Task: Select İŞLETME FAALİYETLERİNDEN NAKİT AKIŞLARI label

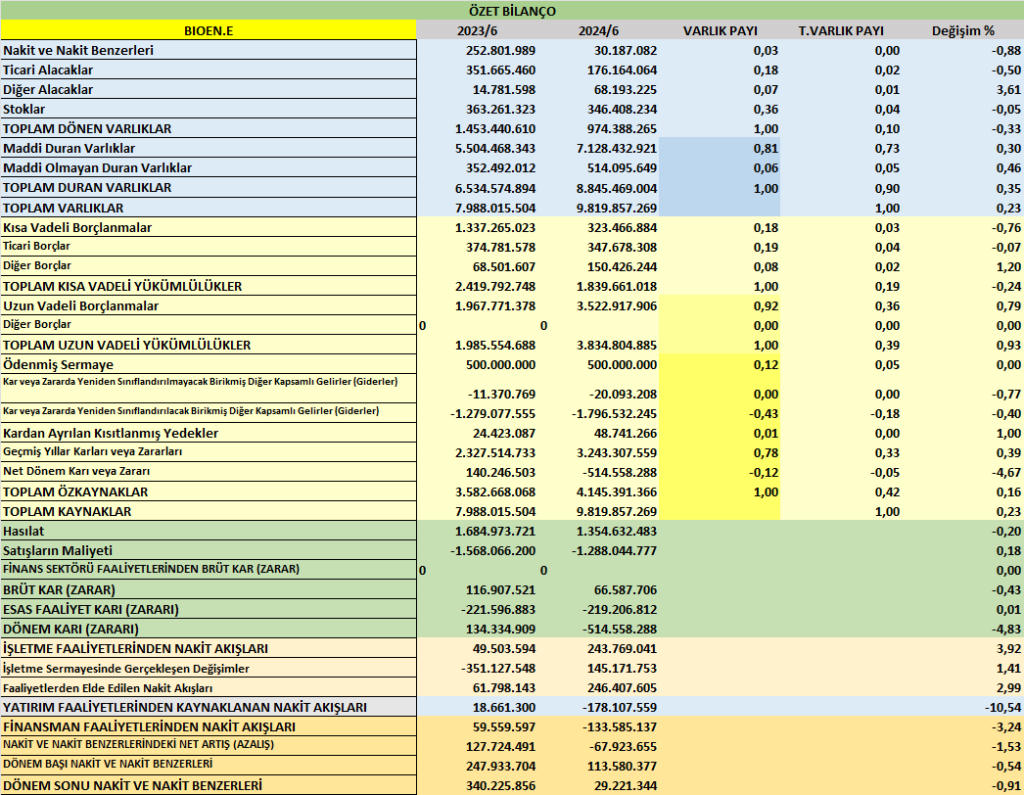Action: click(x=208, y=648)
